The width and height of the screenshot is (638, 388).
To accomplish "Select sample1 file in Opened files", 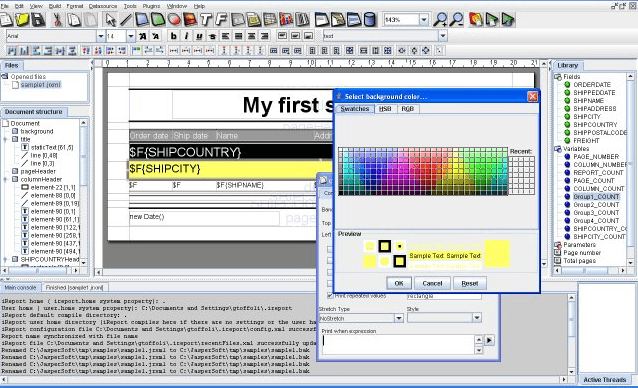I will 40,85.
